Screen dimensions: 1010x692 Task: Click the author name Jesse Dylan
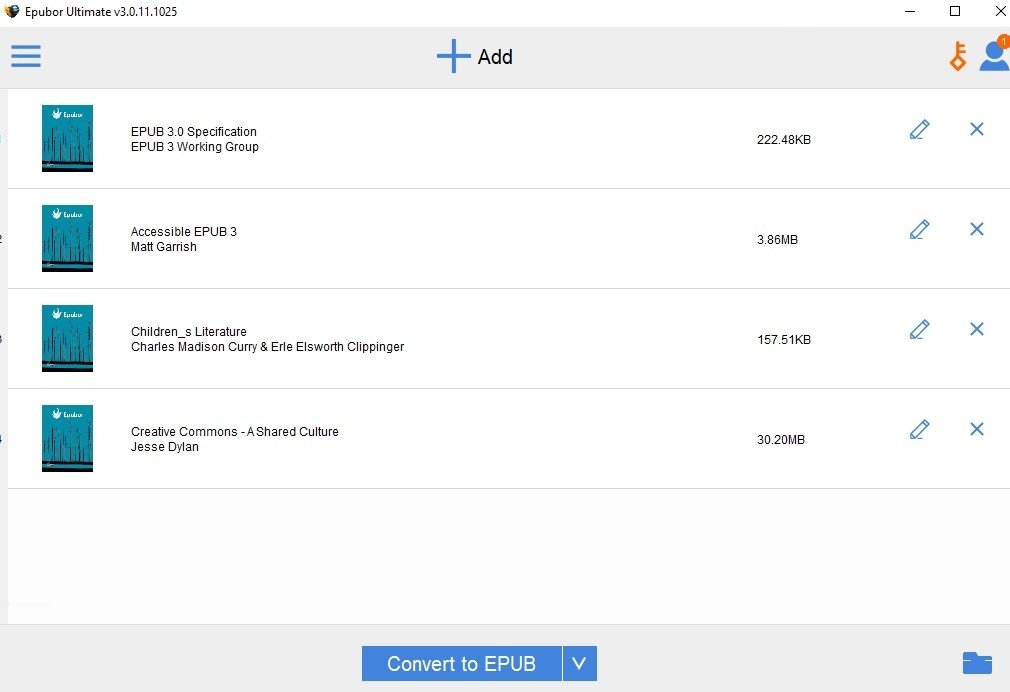(x=165, y=447)
